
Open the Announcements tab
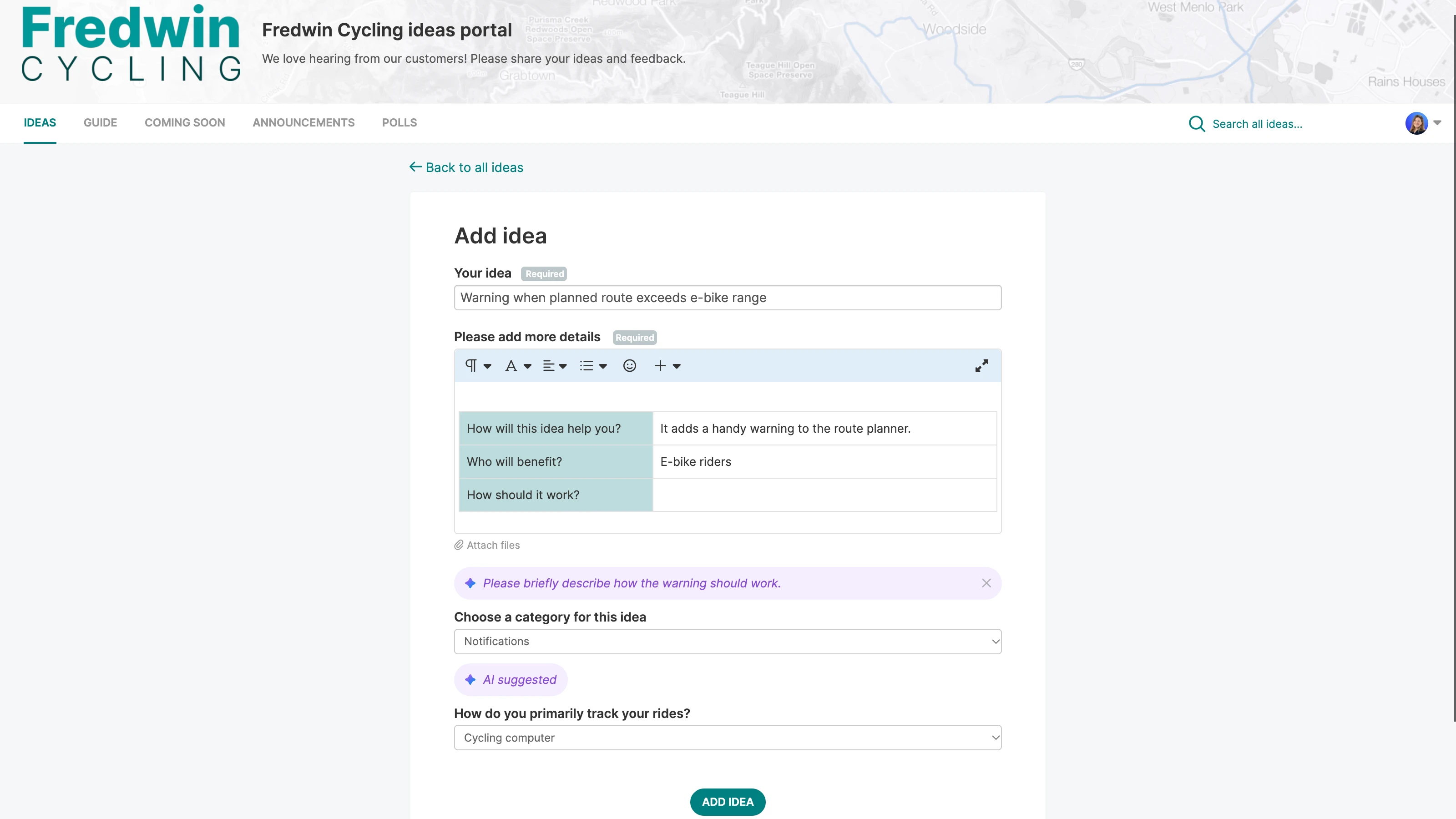pyautogui.click(x=303, y=123)
